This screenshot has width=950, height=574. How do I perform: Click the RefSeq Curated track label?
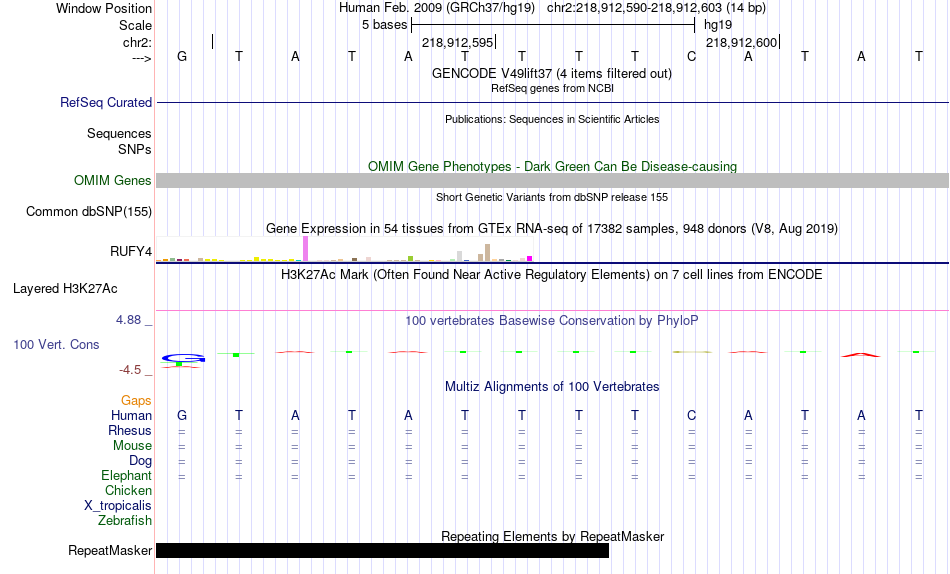(105, 102)
